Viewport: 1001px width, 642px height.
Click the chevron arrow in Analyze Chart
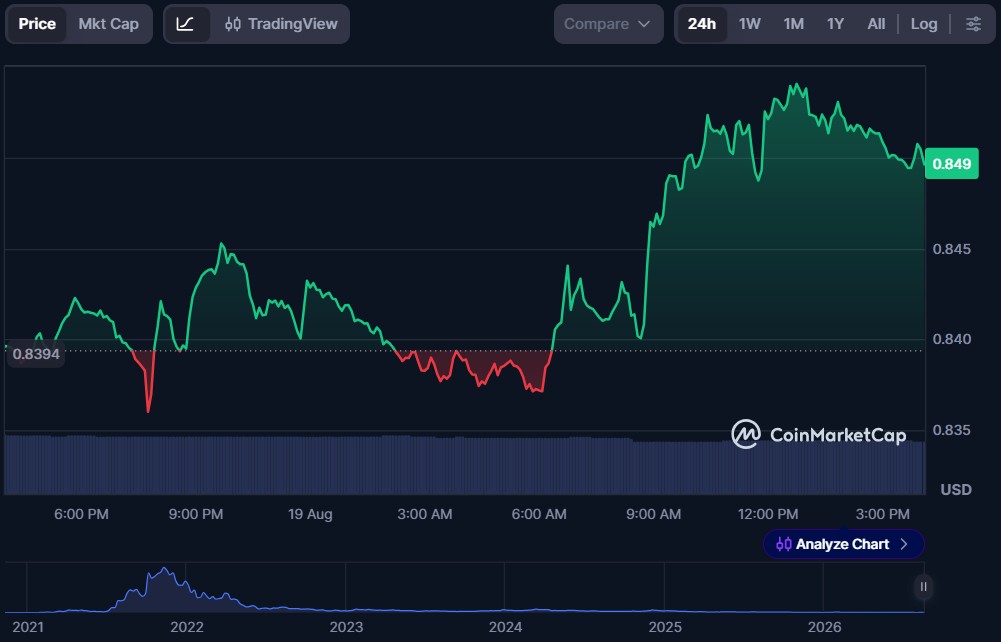[903, 544]
